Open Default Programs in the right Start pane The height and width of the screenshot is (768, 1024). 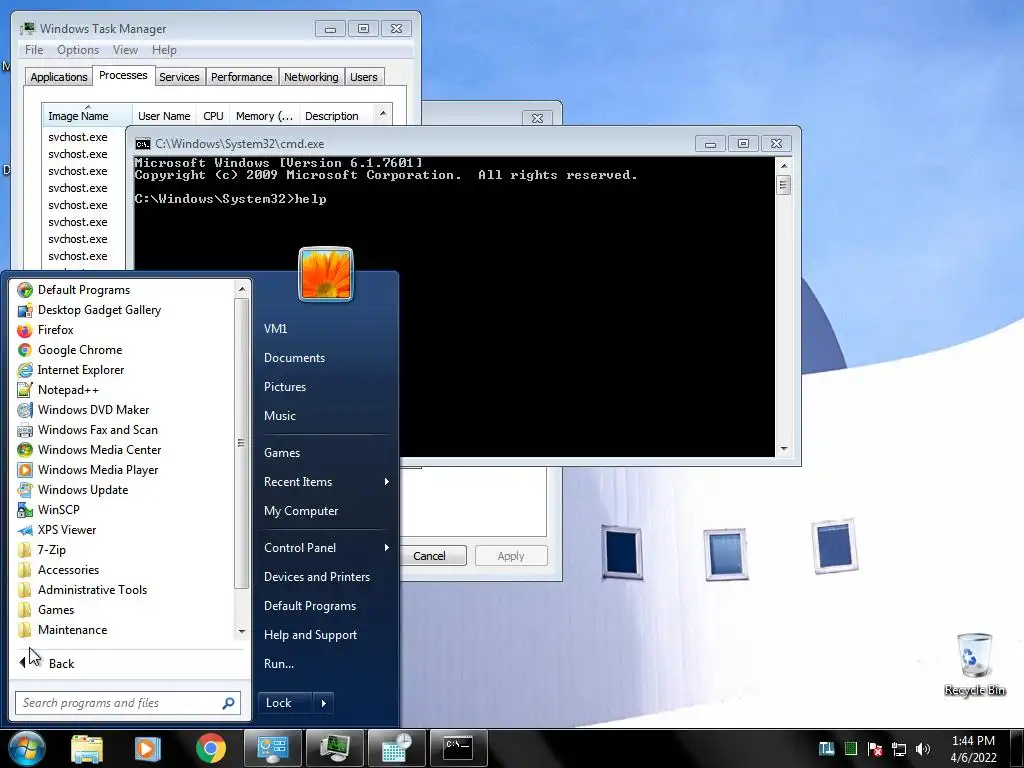pos(310,606)
